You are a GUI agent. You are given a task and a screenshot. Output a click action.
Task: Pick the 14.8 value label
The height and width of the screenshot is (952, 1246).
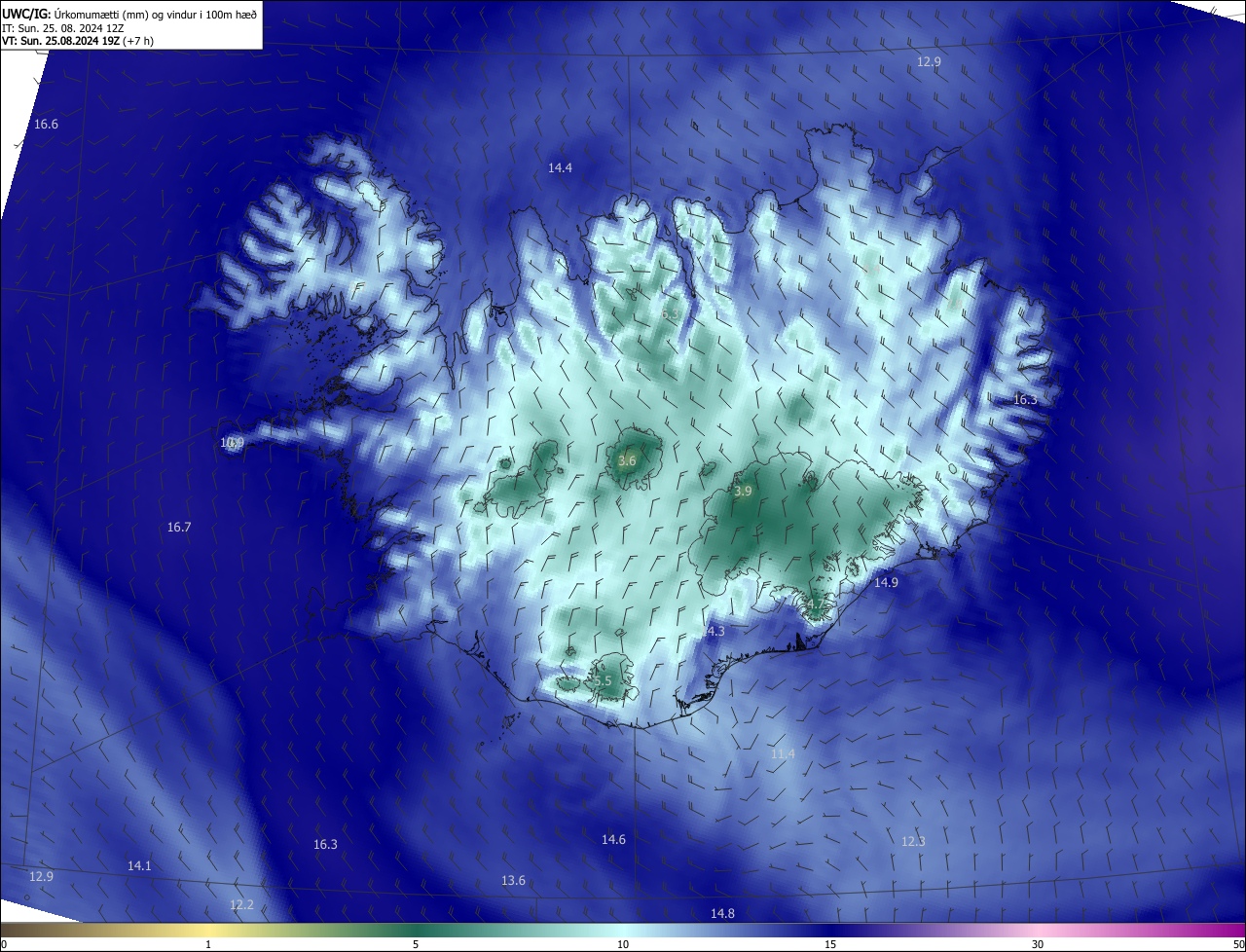(x=722, y=913)
